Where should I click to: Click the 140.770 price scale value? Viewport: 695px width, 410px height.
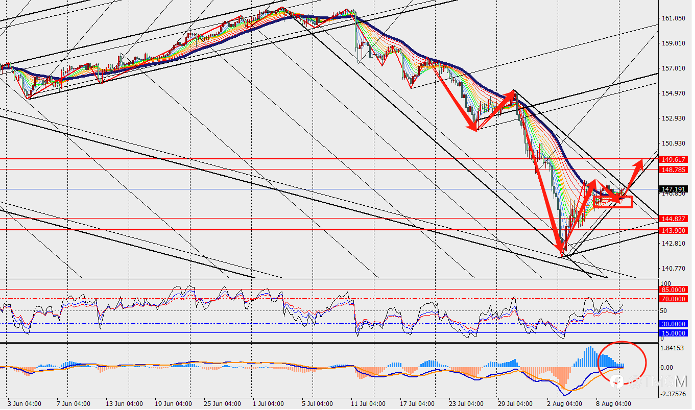point(673,268)
